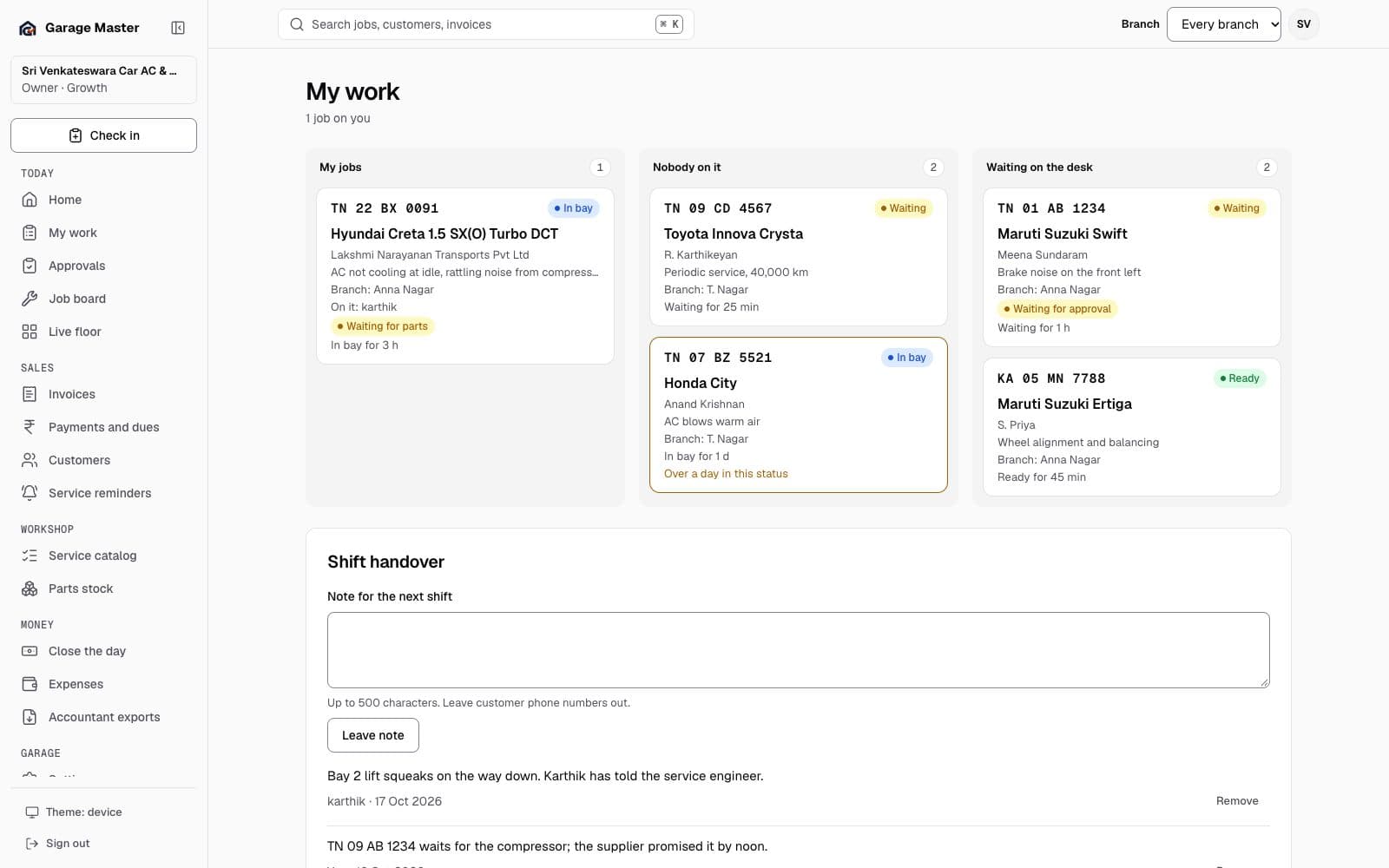Sign out of Garage Master
The image size is (1389, 868).
103,844
